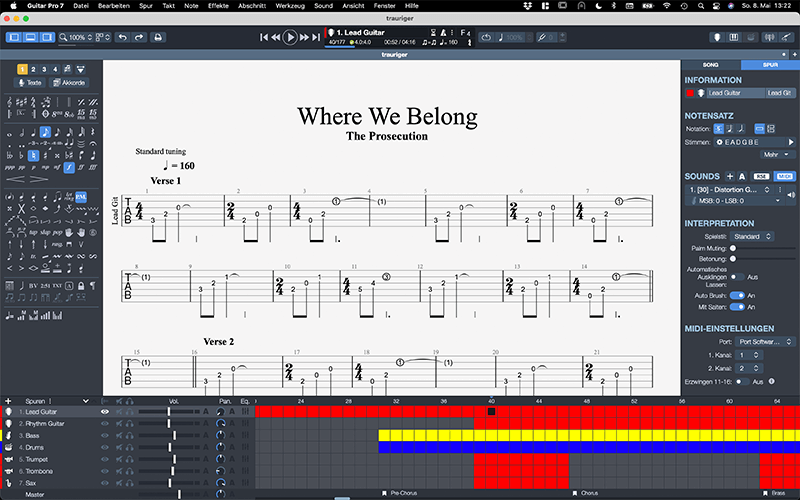Click the crescendo hairpin icon

[15, 179]
